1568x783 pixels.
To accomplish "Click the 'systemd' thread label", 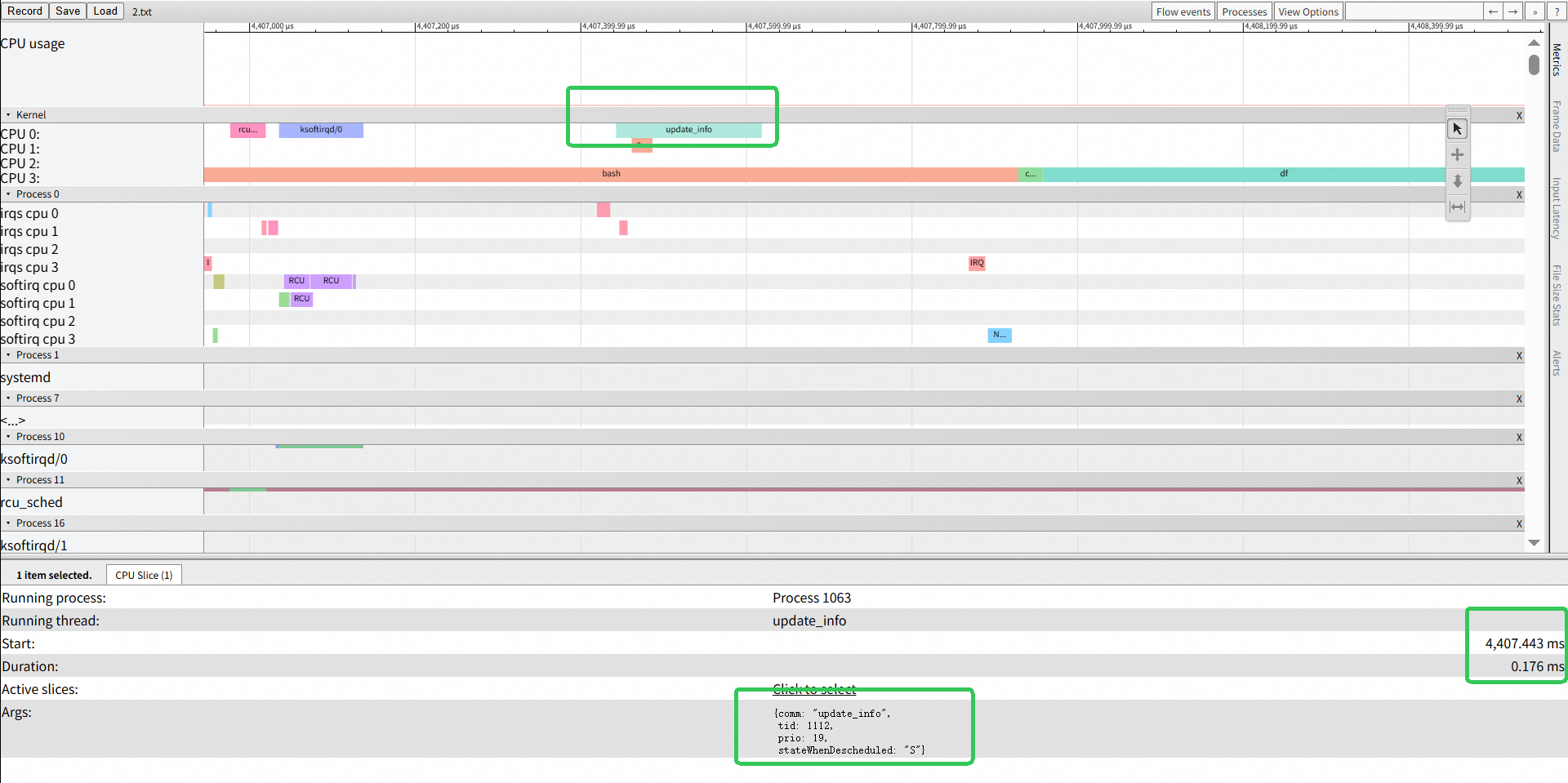I will tap(25, 377).
